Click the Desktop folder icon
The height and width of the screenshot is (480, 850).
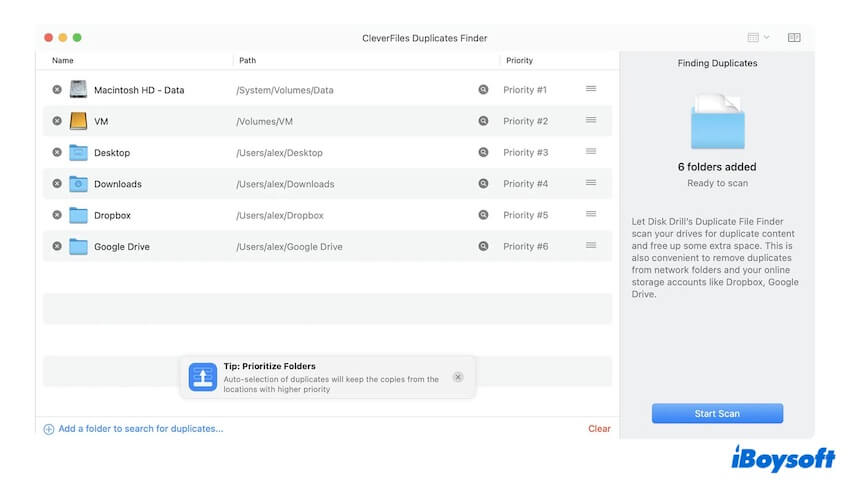78,152
